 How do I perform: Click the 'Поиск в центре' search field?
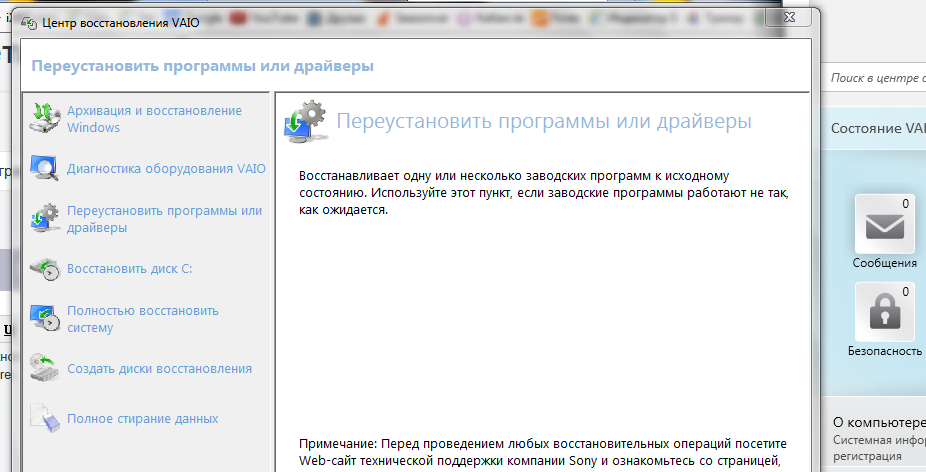tap(876, 77)
